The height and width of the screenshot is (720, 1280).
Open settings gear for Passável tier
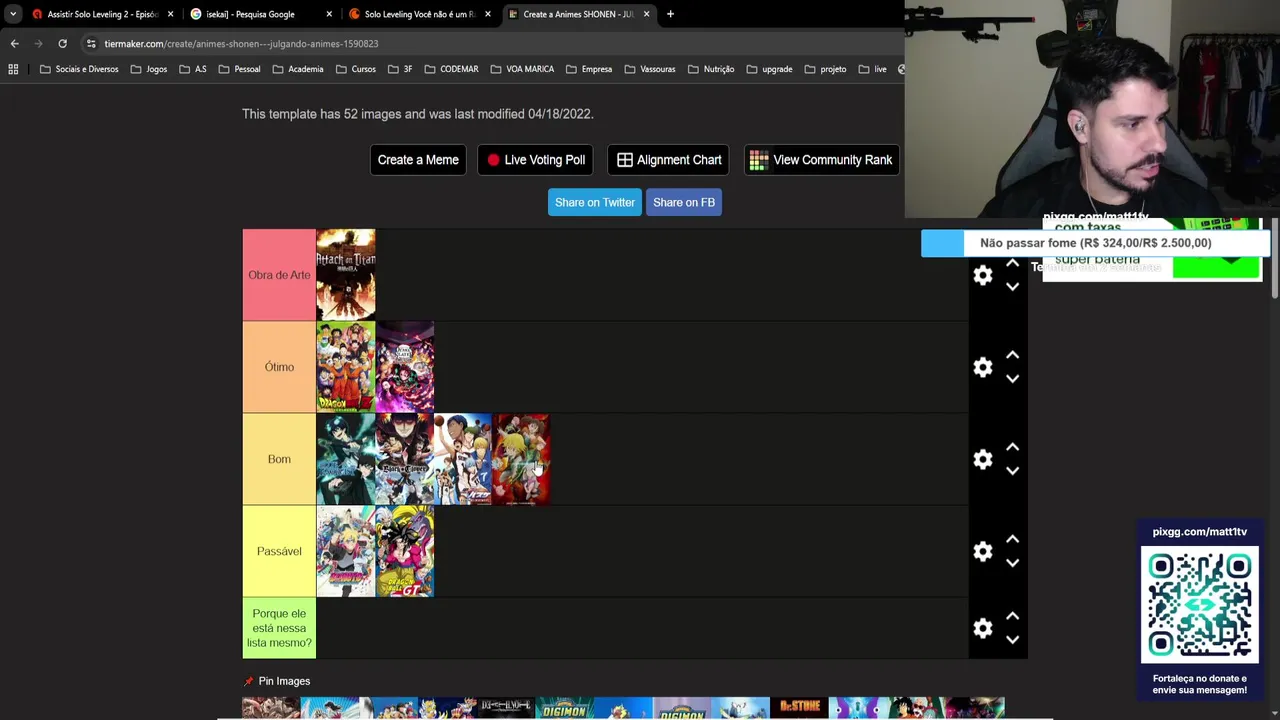[983, 551]
